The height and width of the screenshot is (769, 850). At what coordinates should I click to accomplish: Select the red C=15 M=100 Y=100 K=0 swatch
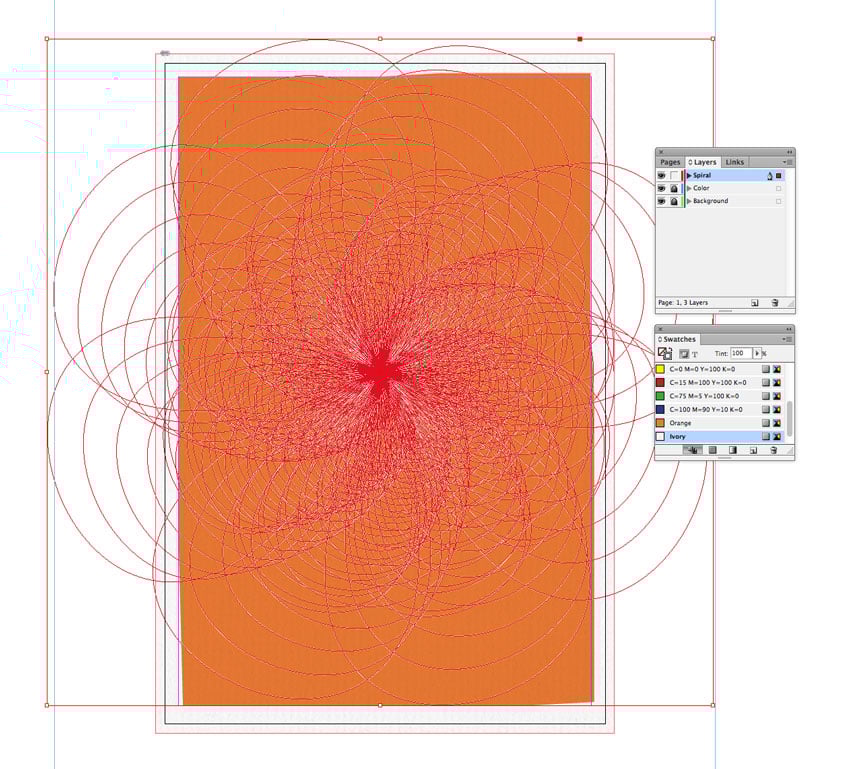coord(720,383)
